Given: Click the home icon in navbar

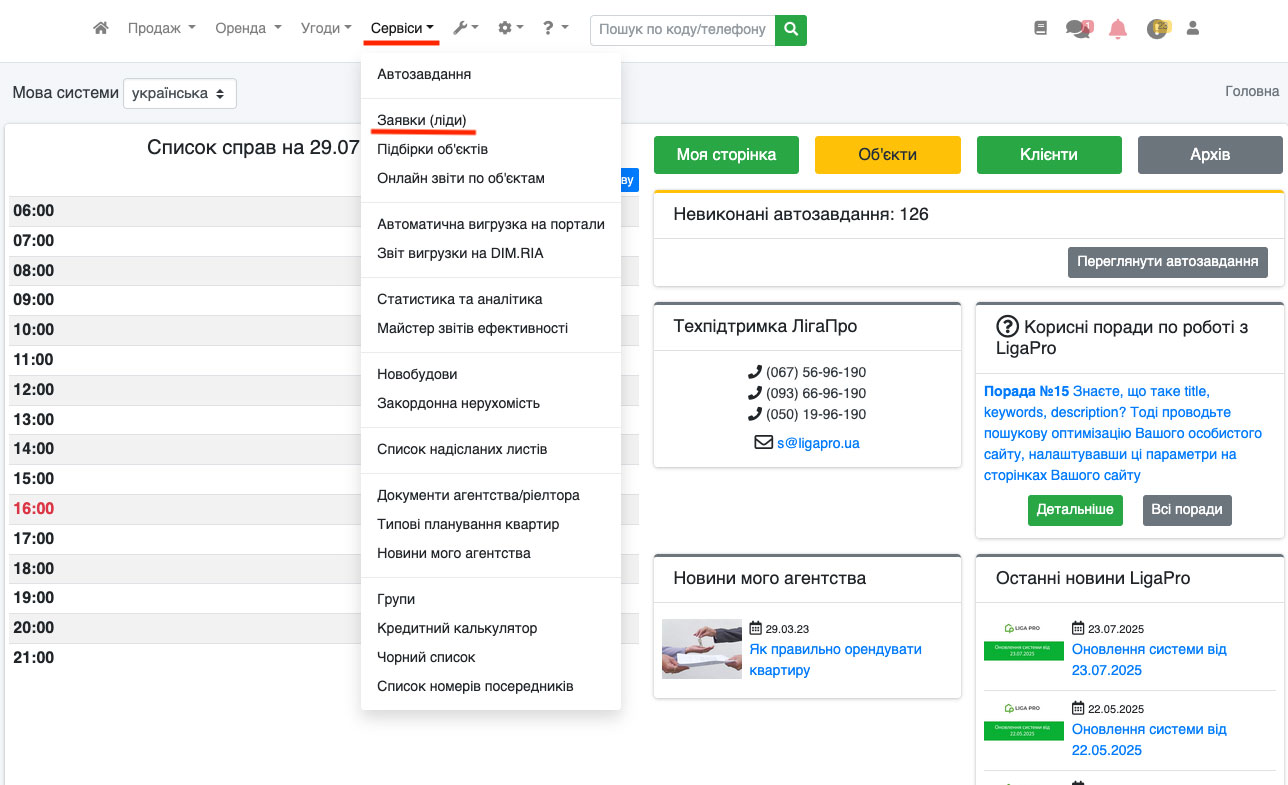Looking at the screenshot, I should click(x=100, y=29).
